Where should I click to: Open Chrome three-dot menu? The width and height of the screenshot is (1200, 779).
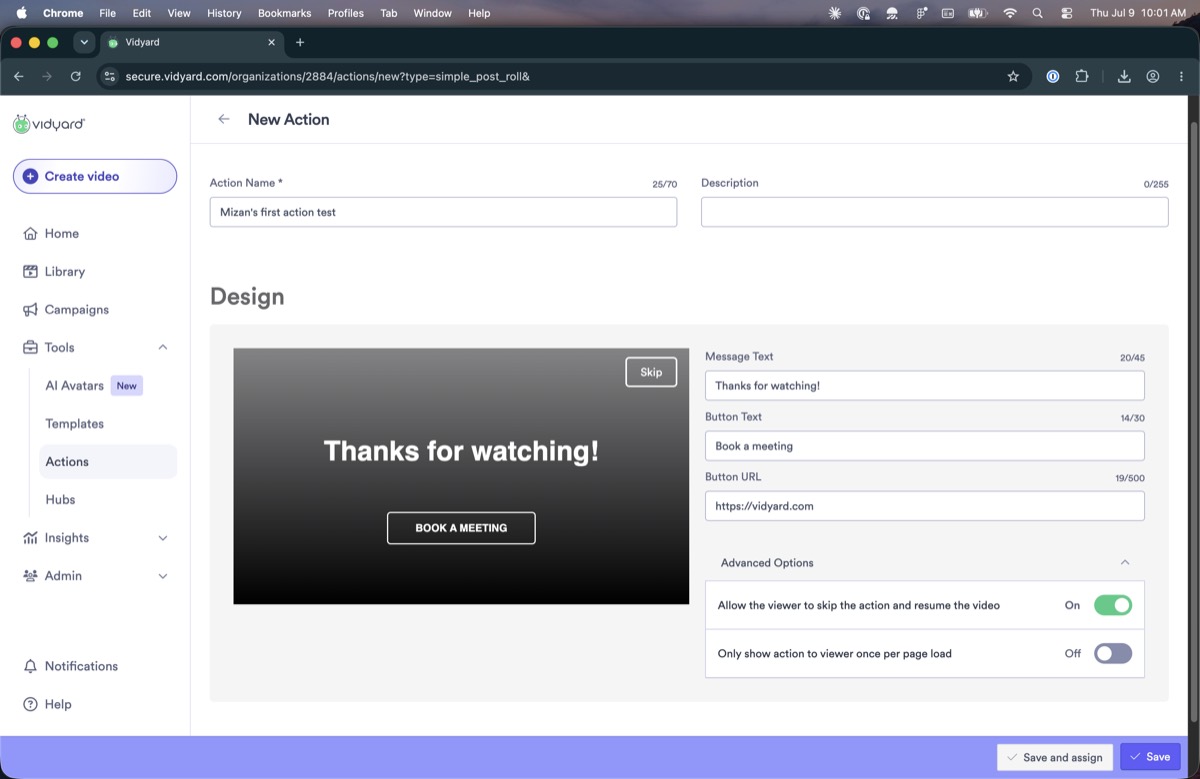pyautogui.click(x=1181, y=76)
